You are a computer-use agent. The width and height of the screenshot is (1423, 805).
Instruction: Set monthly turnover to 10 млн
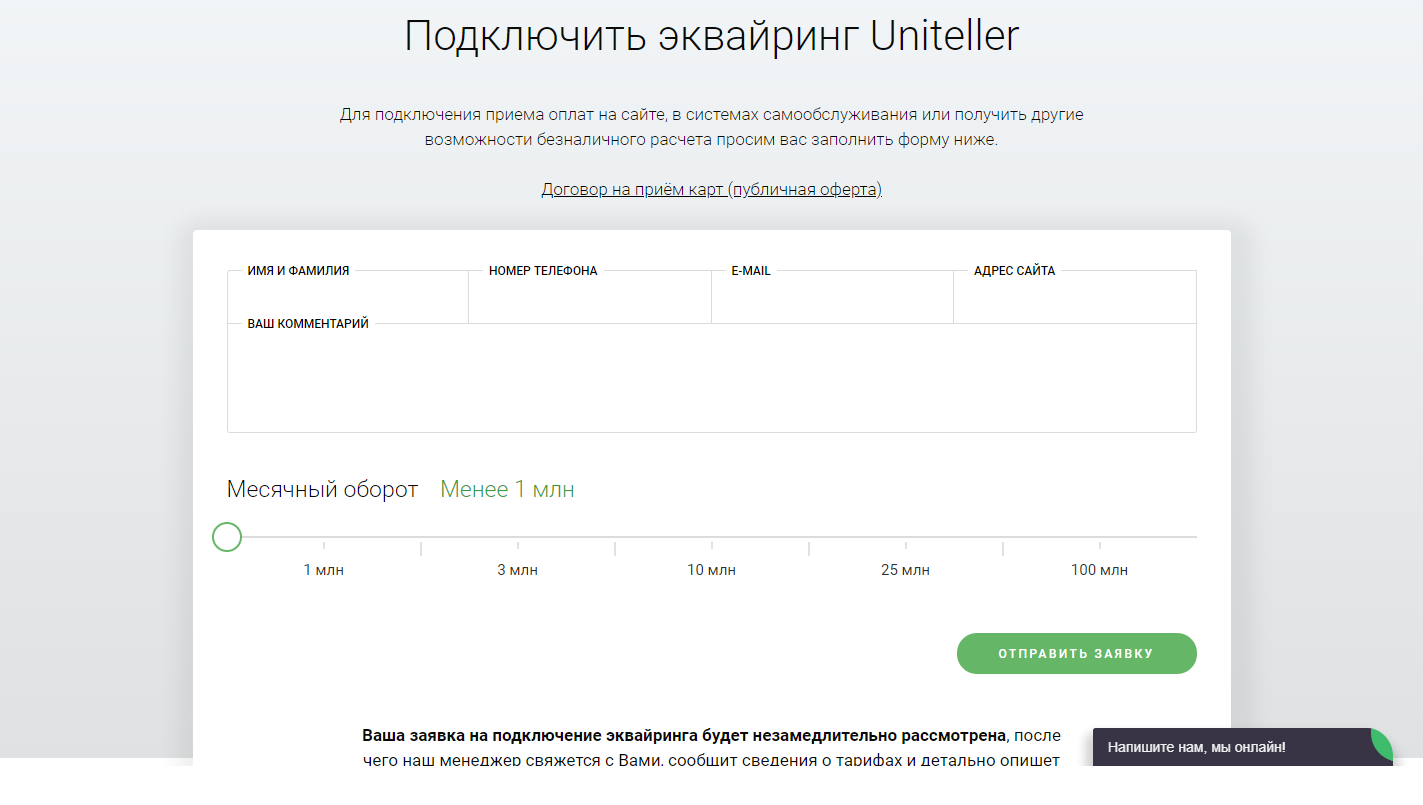tap(711, 545)
